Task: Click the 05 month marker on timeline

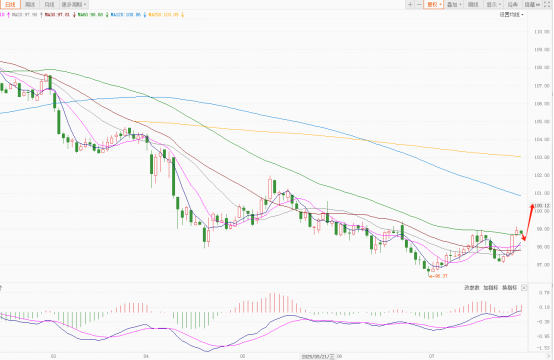Action: pos(242,356)
